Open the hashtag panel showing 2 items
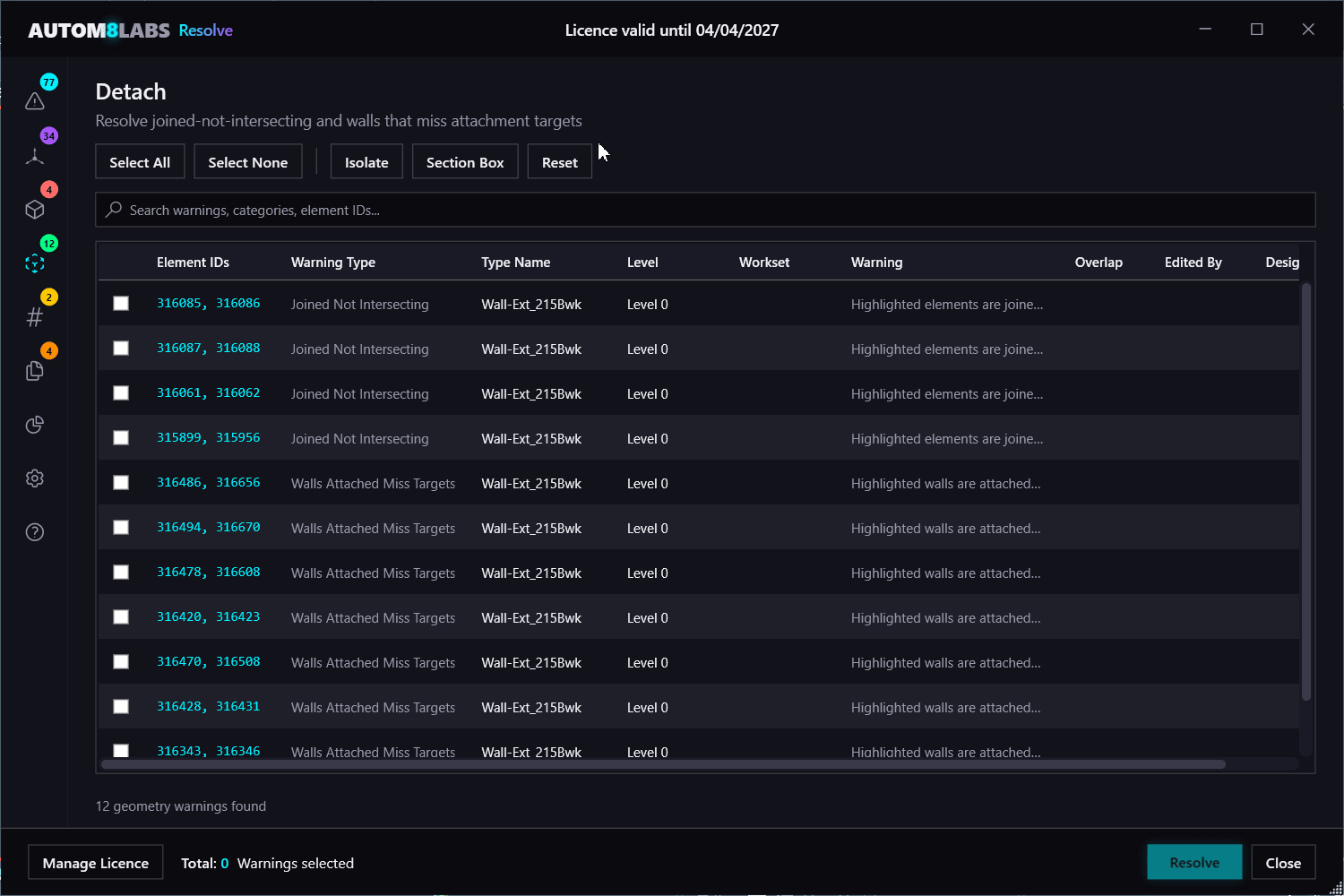 34,316
